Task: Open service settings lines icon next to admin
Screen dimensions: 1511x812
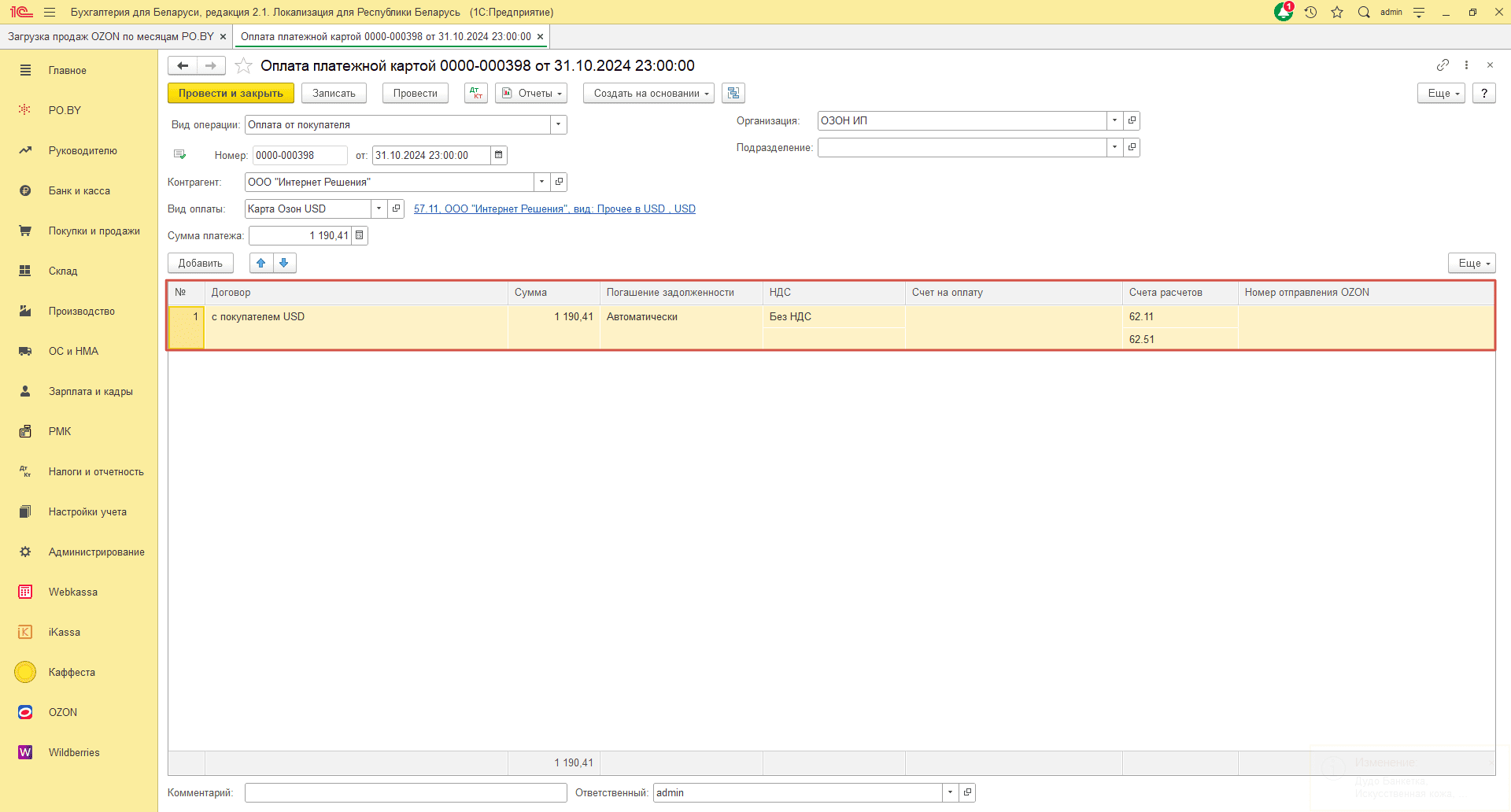Action: click(x=1419, y=12)
